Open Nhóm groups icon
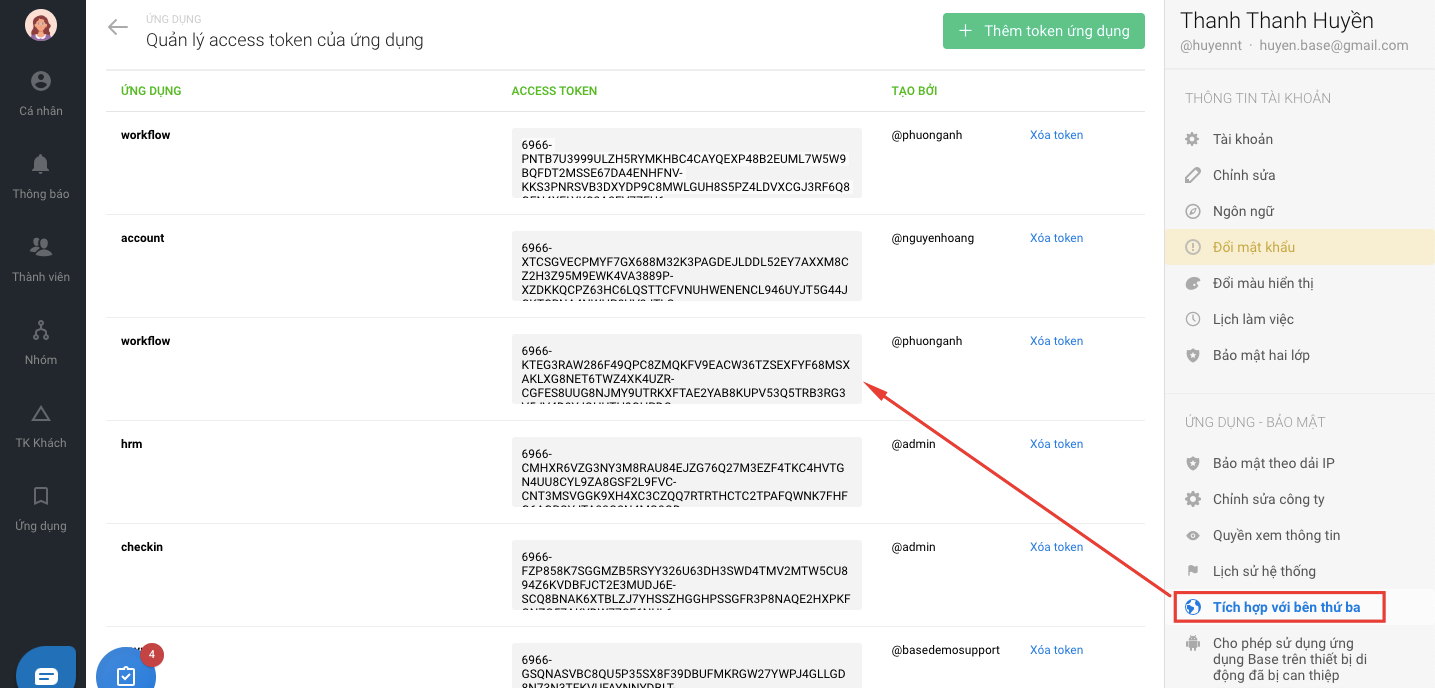1435x688 pixels. 41,330
